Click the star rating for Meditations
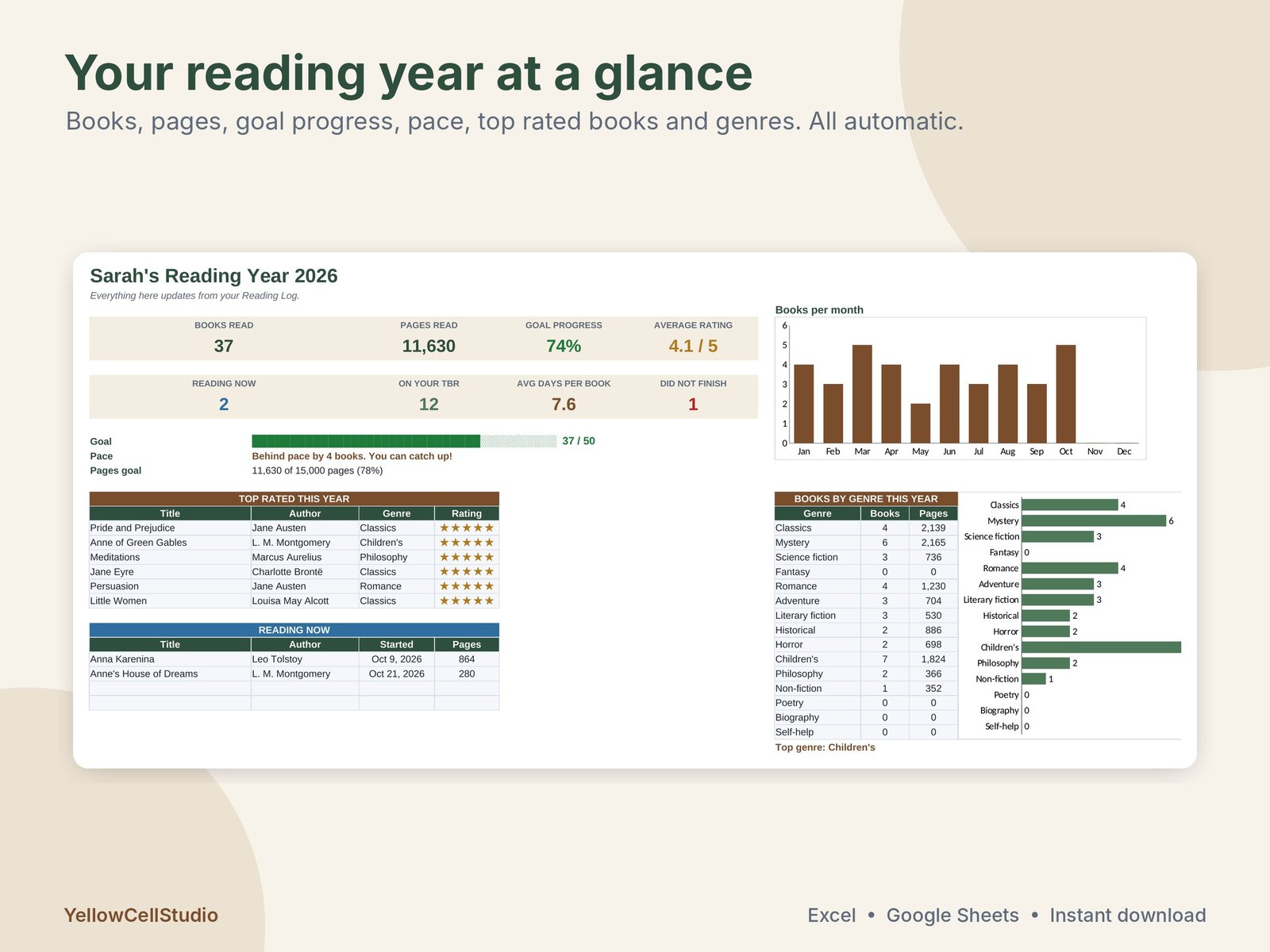 click(467, 558)
